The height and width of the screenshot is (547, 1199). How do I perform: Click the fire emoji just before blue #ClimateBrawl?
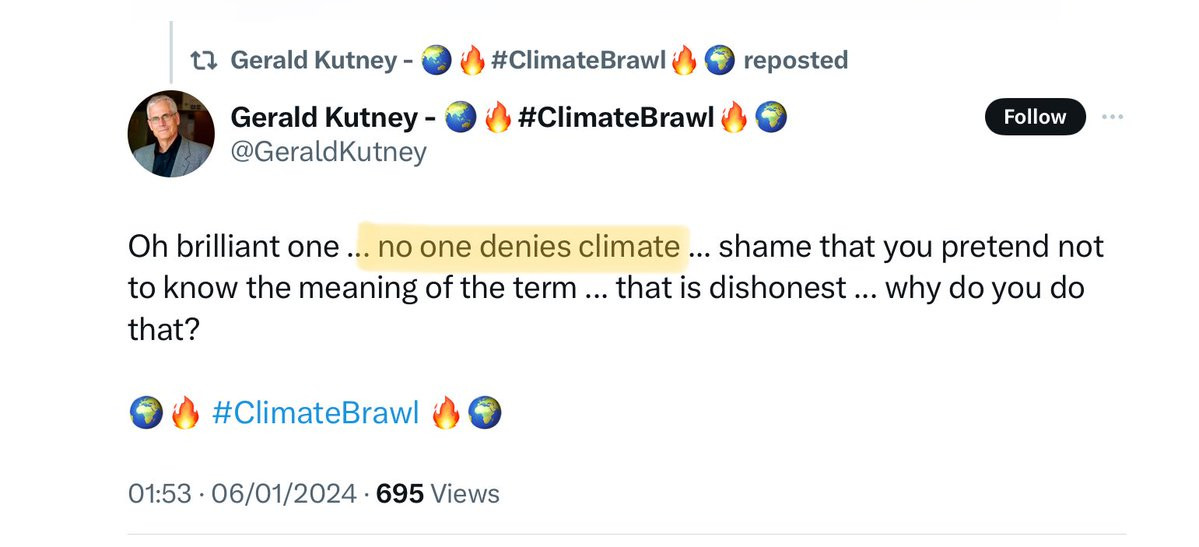[184, 412]
